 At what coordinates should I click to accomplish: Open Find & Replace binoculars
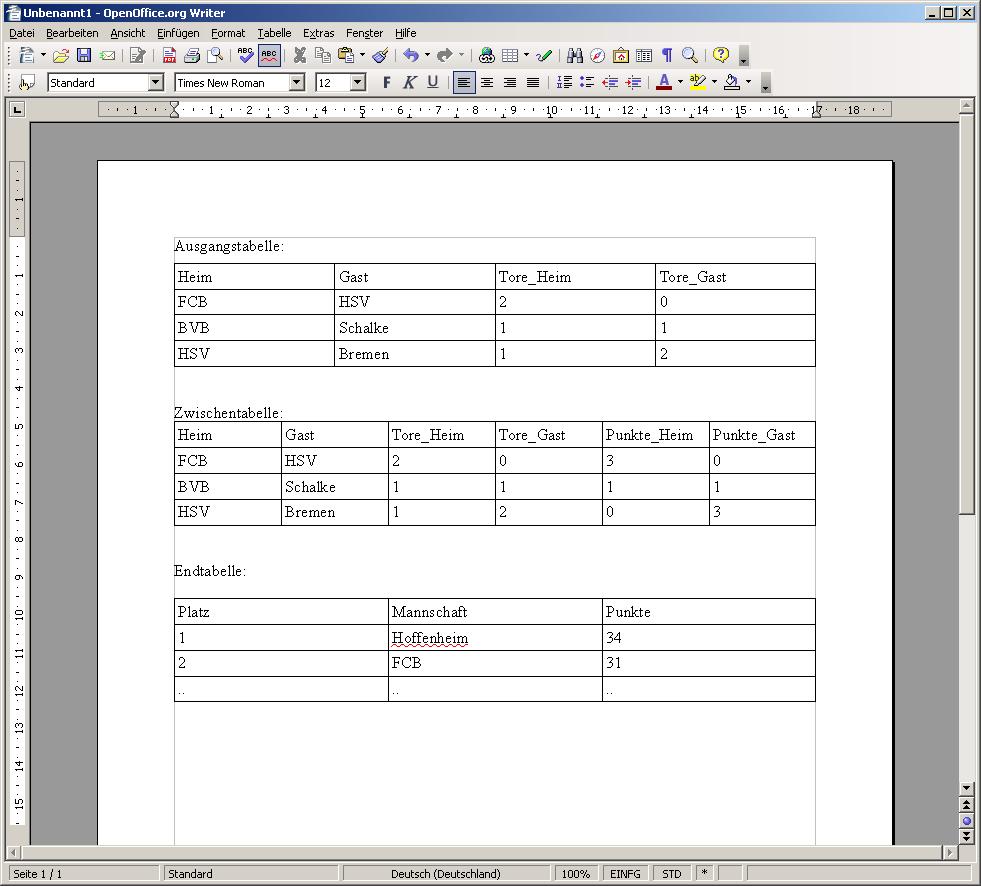(x=574, y=56)
